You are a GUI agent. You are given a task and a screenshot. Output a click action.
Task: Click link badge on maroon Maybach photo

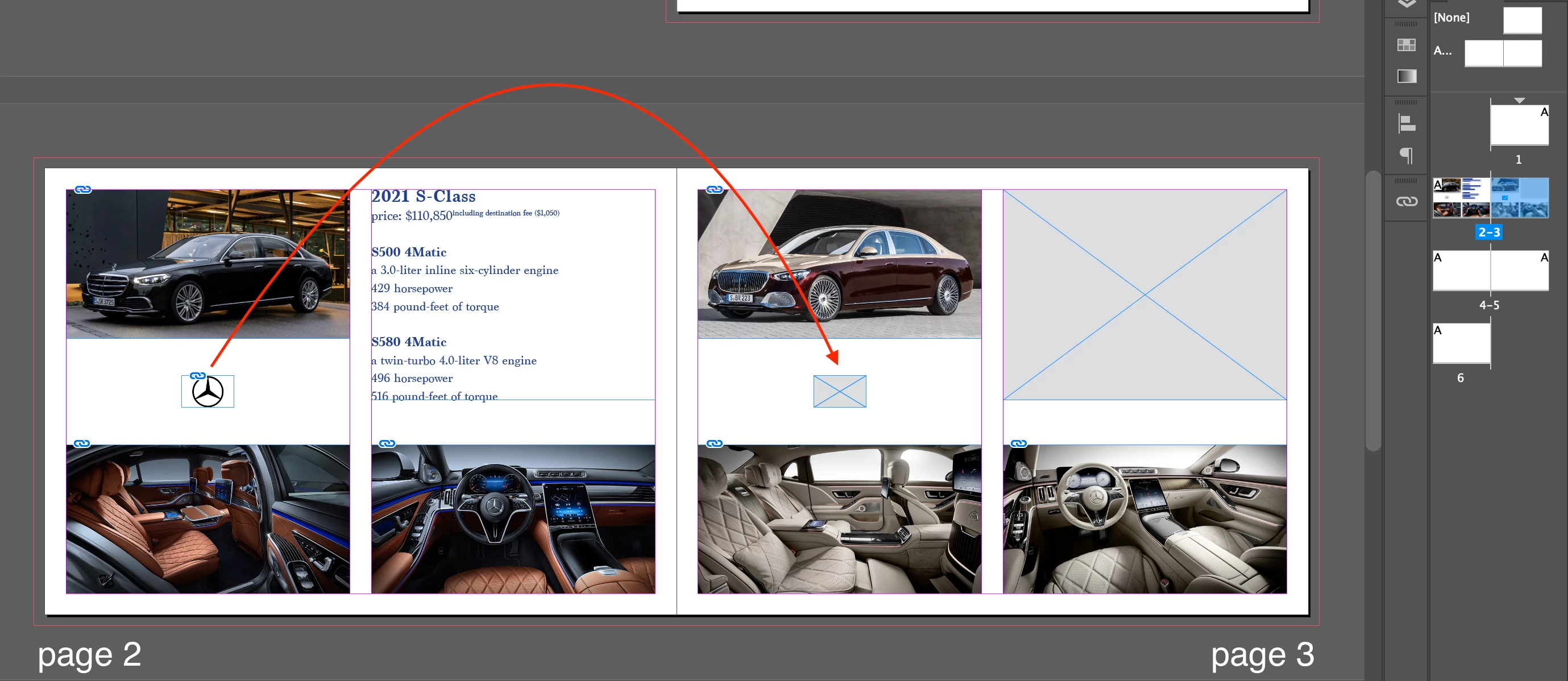click(x=715, y=190)
